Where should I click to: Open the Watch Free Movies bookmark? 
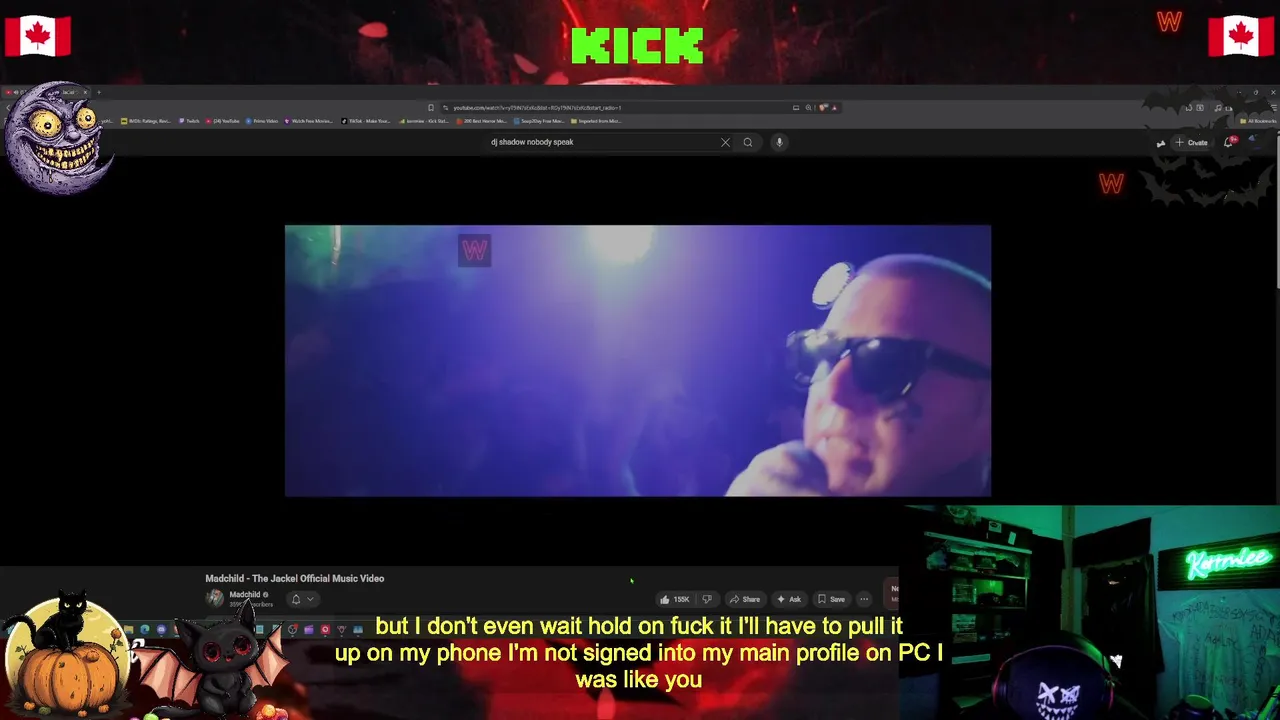point(308,121)
